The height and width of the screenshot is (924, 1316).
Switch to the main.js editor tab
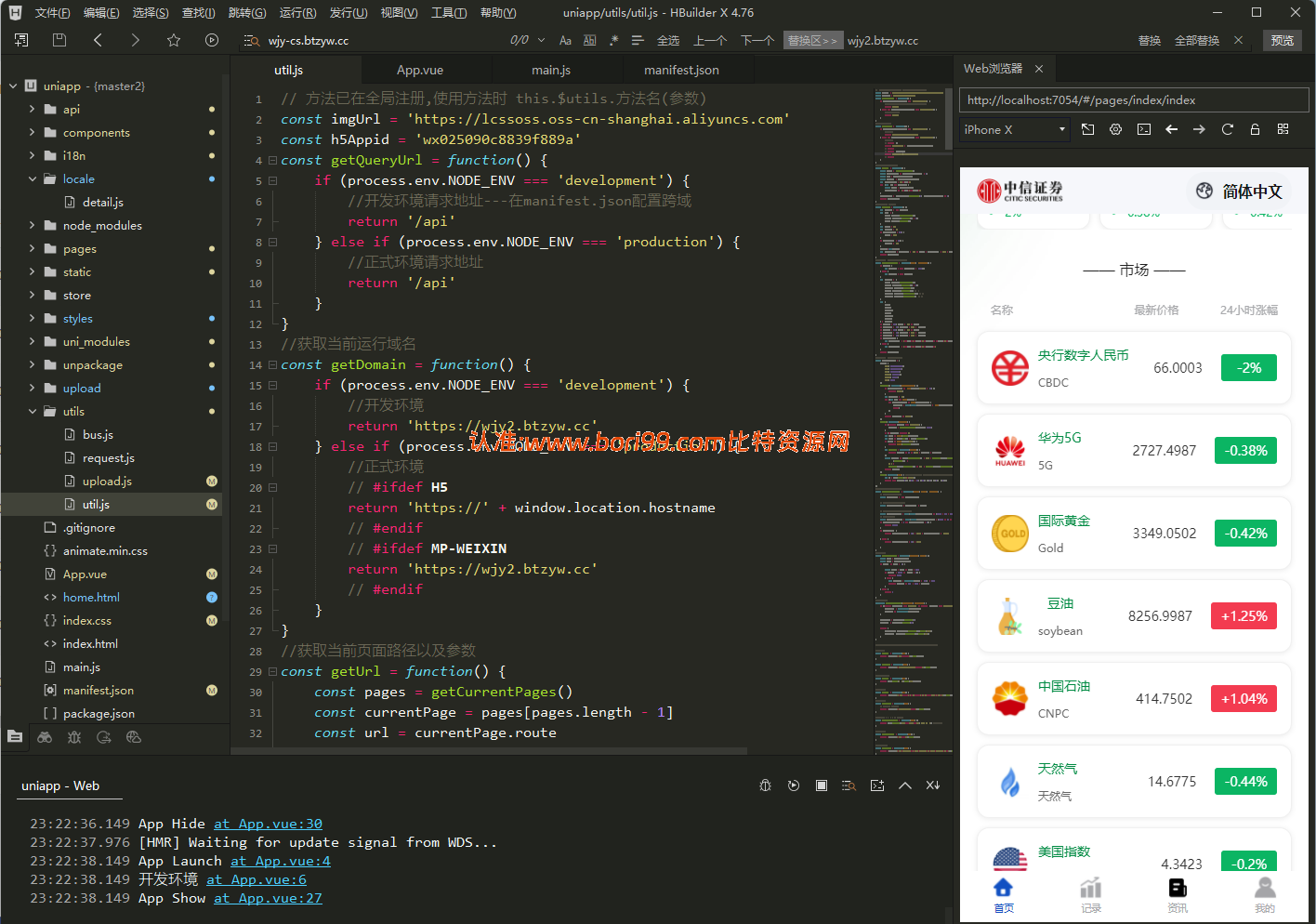click(x=551, y=70)
